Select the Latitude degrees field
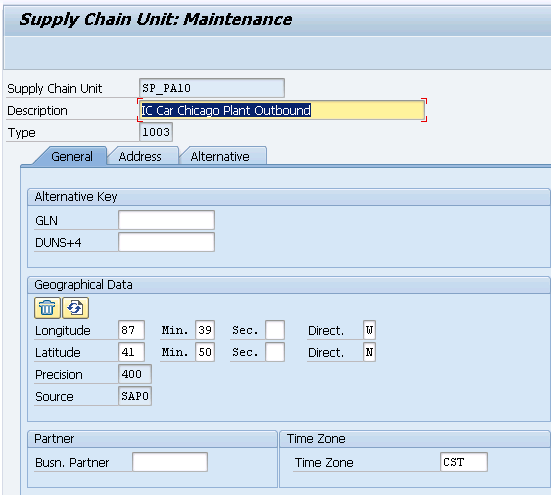 131,352
